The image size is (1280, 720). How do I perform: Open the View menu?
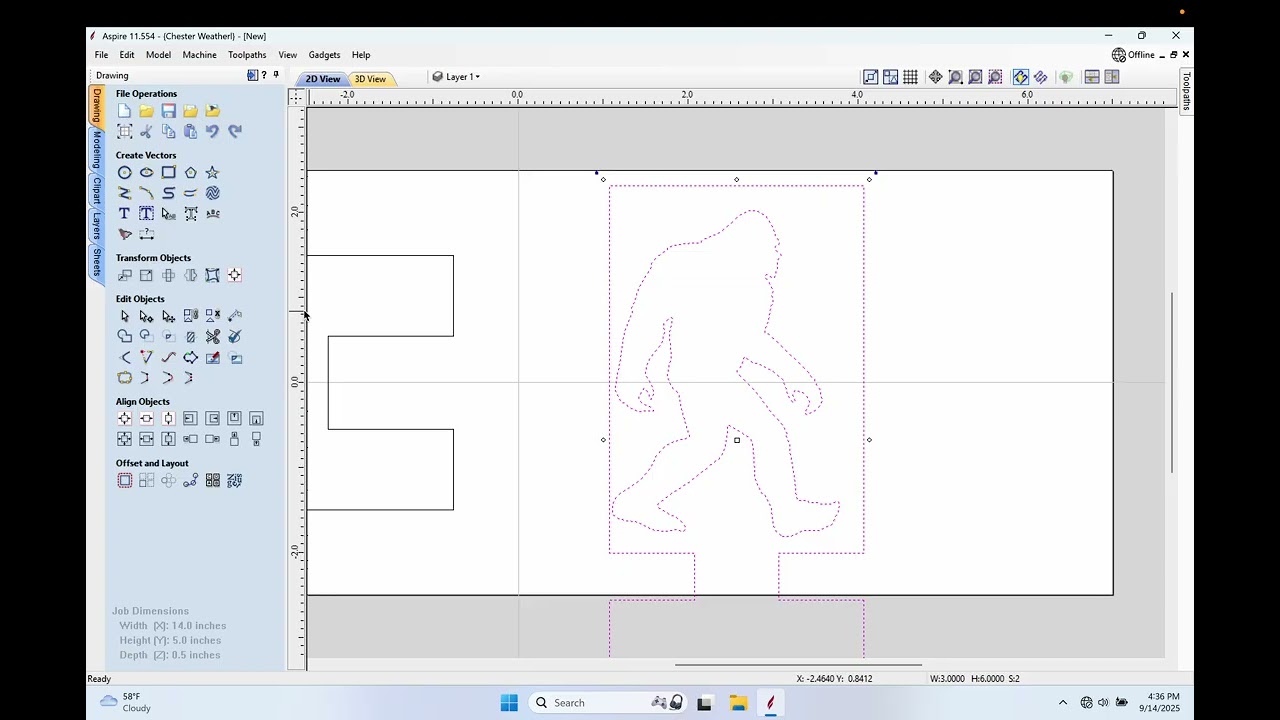tap(287, 55)
